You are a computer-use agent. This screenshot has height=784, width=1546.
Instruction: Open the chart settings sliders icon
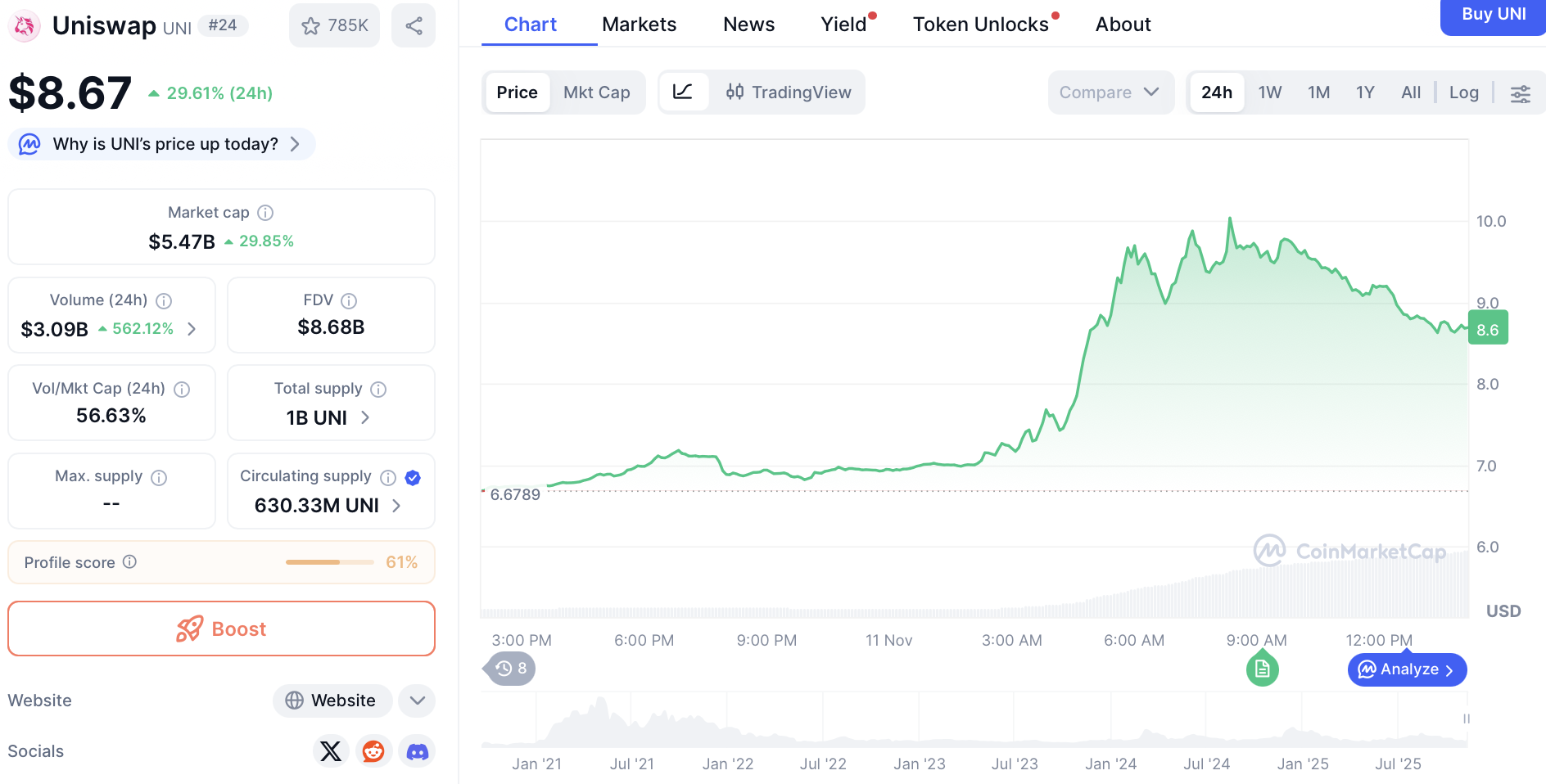coord(1520,93)
